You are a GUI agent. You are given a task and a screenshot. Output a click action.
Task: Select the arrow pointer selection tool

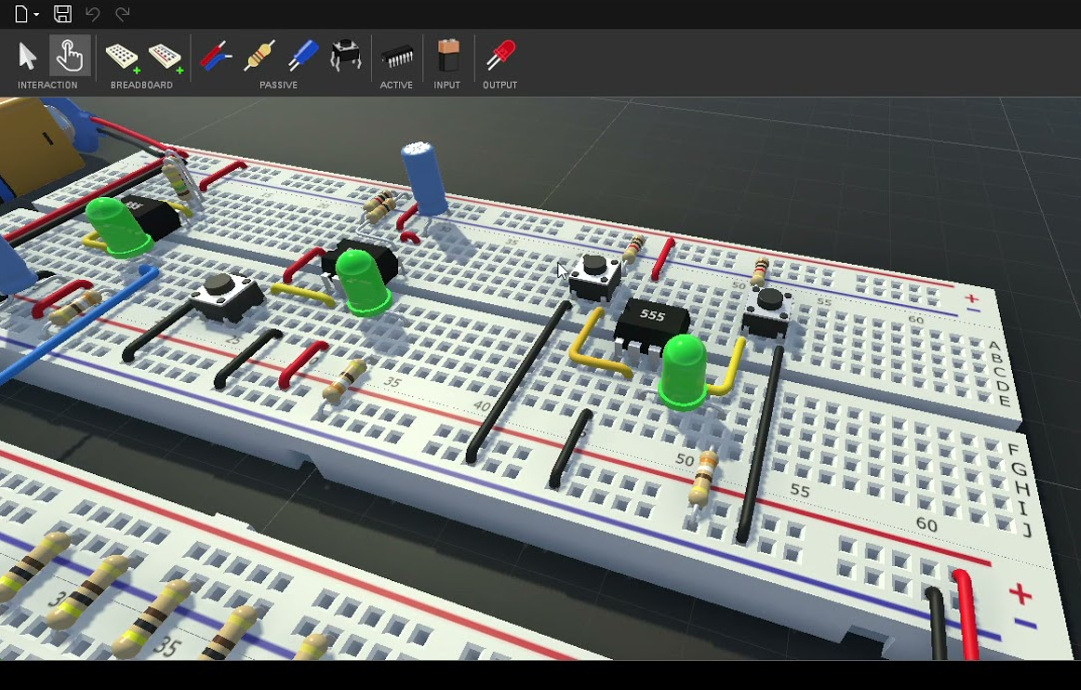(28, 56)
